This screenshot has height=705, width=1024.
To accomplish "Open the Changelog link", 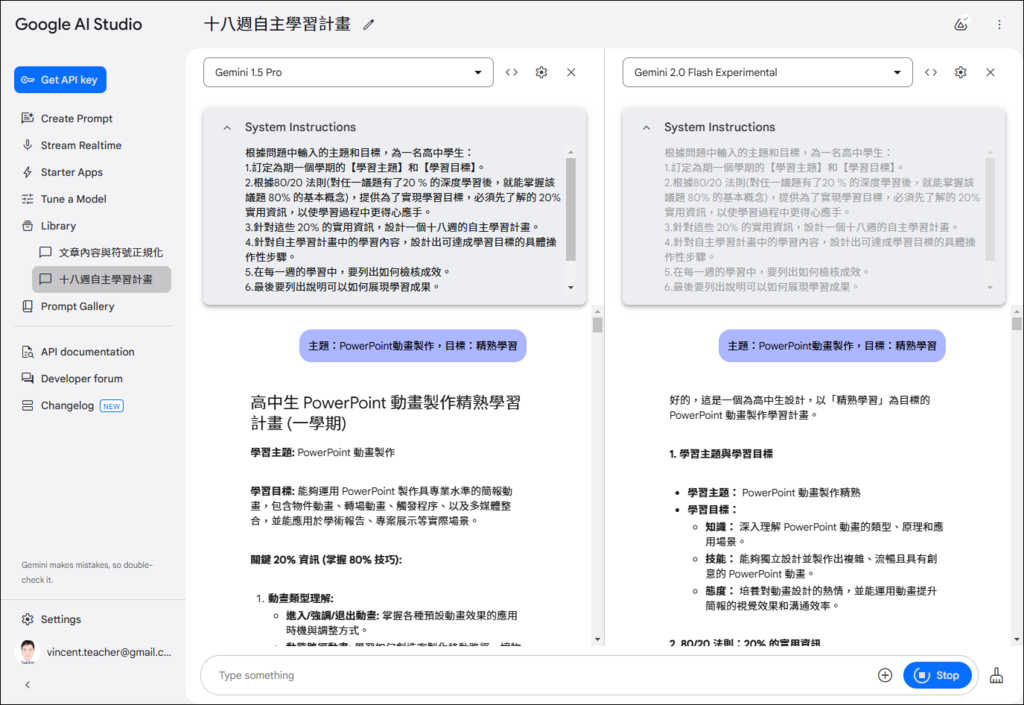I will pos(67,405).
